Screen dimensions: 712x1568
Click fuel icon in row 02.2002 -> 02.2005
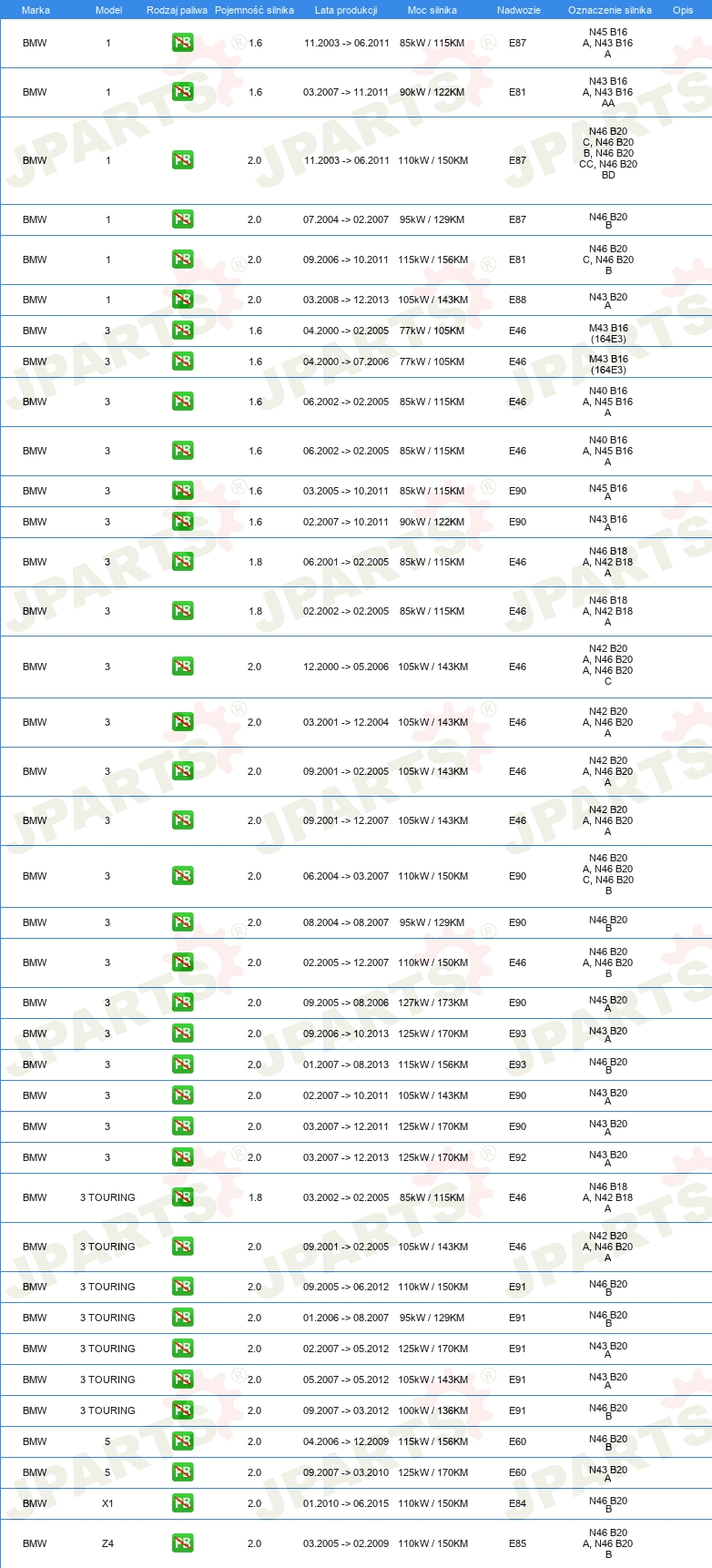182,611
